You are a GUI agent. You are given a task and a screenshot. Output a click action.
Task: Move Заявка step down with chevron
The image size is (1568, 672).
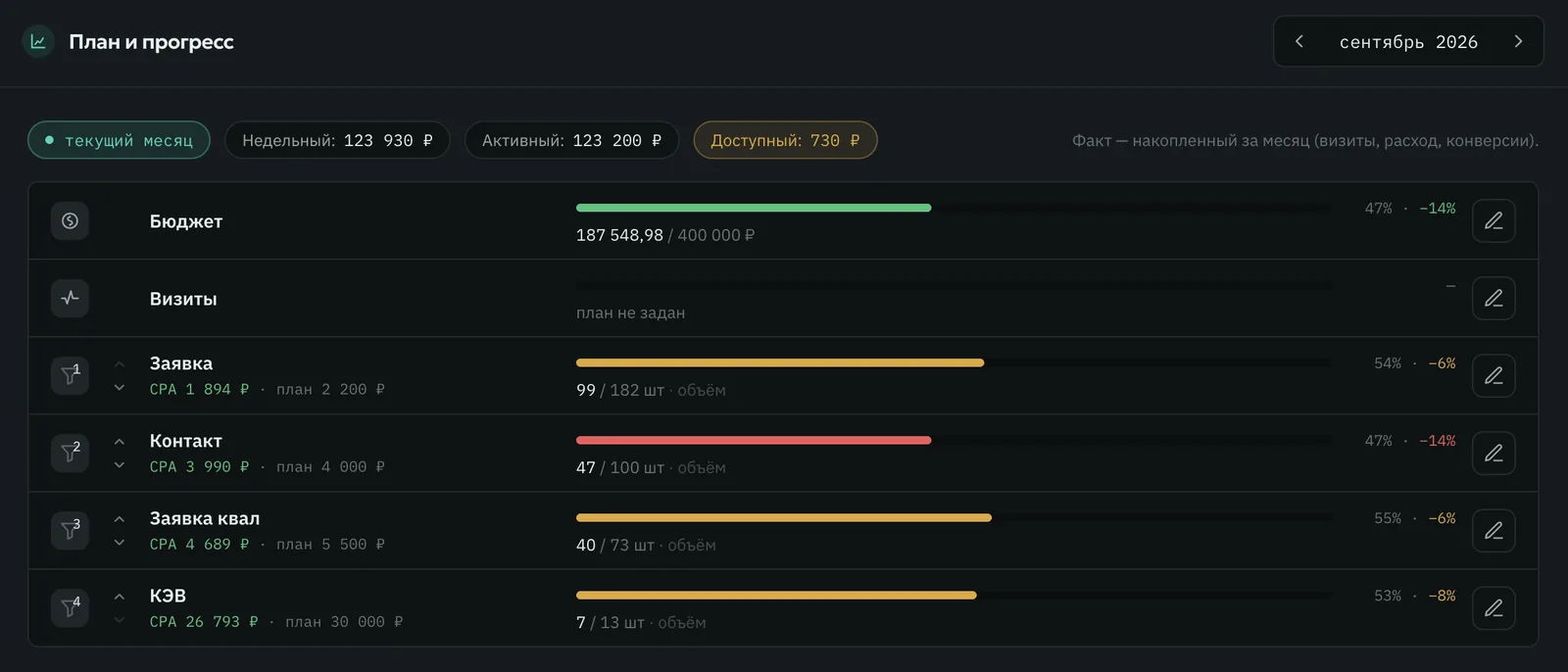pyautogui.click(x=120, y=388)
